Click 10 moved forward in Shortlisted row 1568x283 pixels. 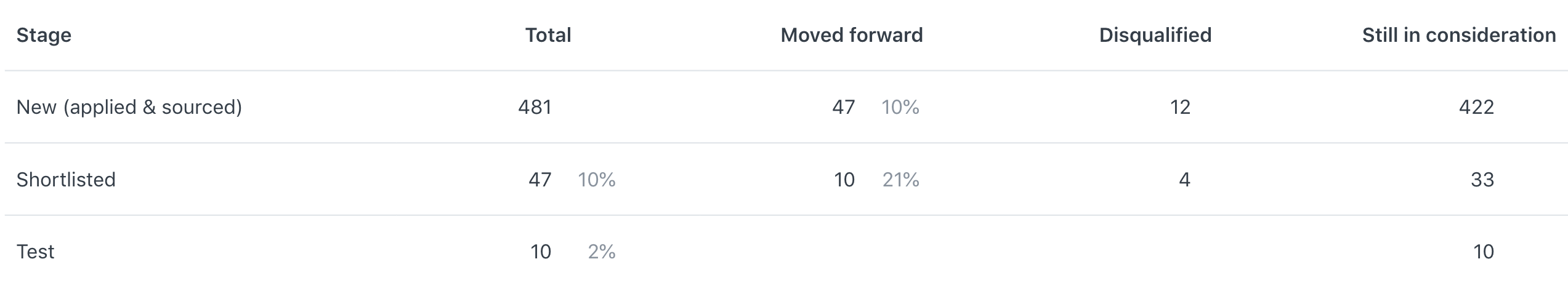click(x=844, y=179)
